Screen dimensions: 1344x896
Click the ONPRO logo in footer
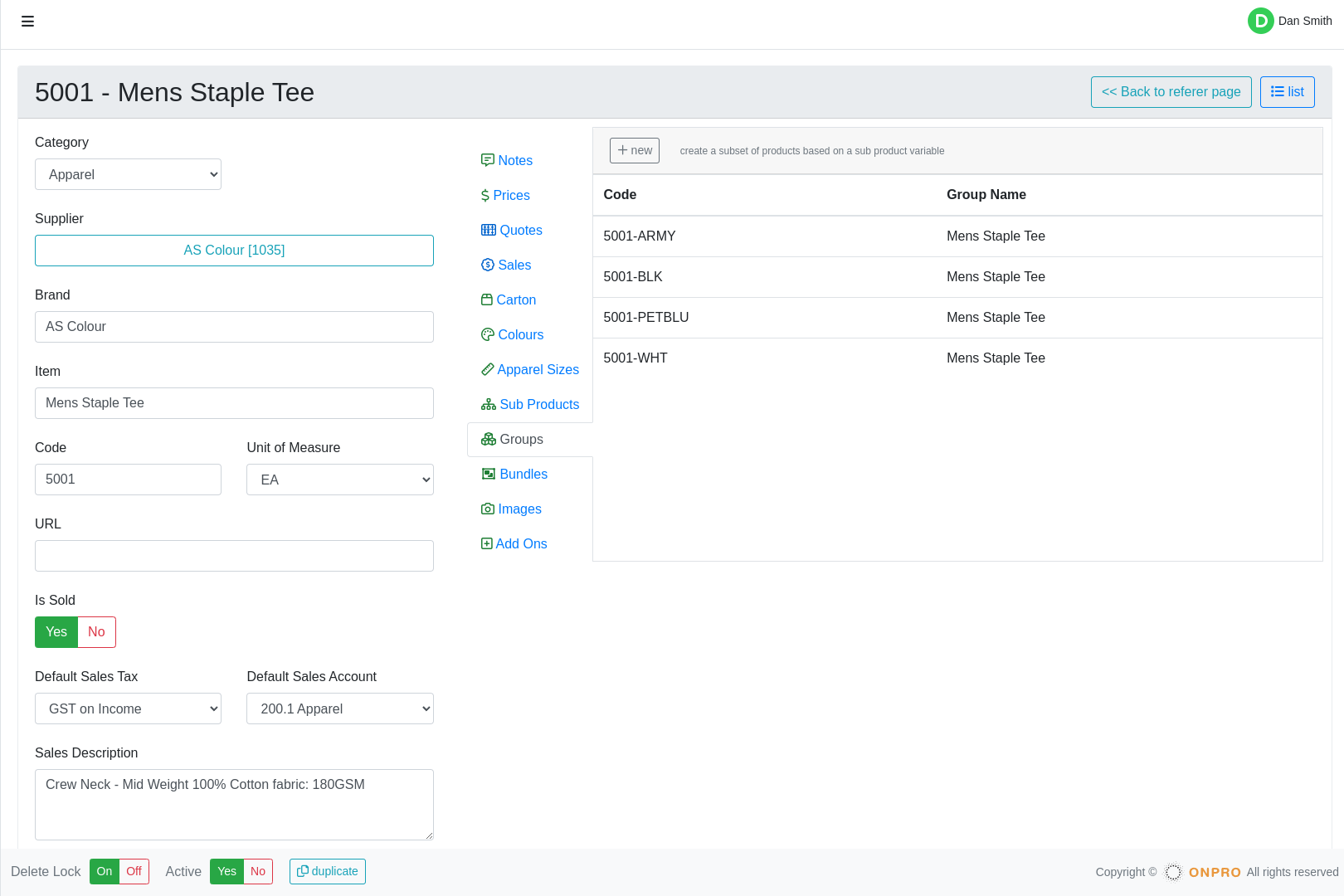point(1202,872)
